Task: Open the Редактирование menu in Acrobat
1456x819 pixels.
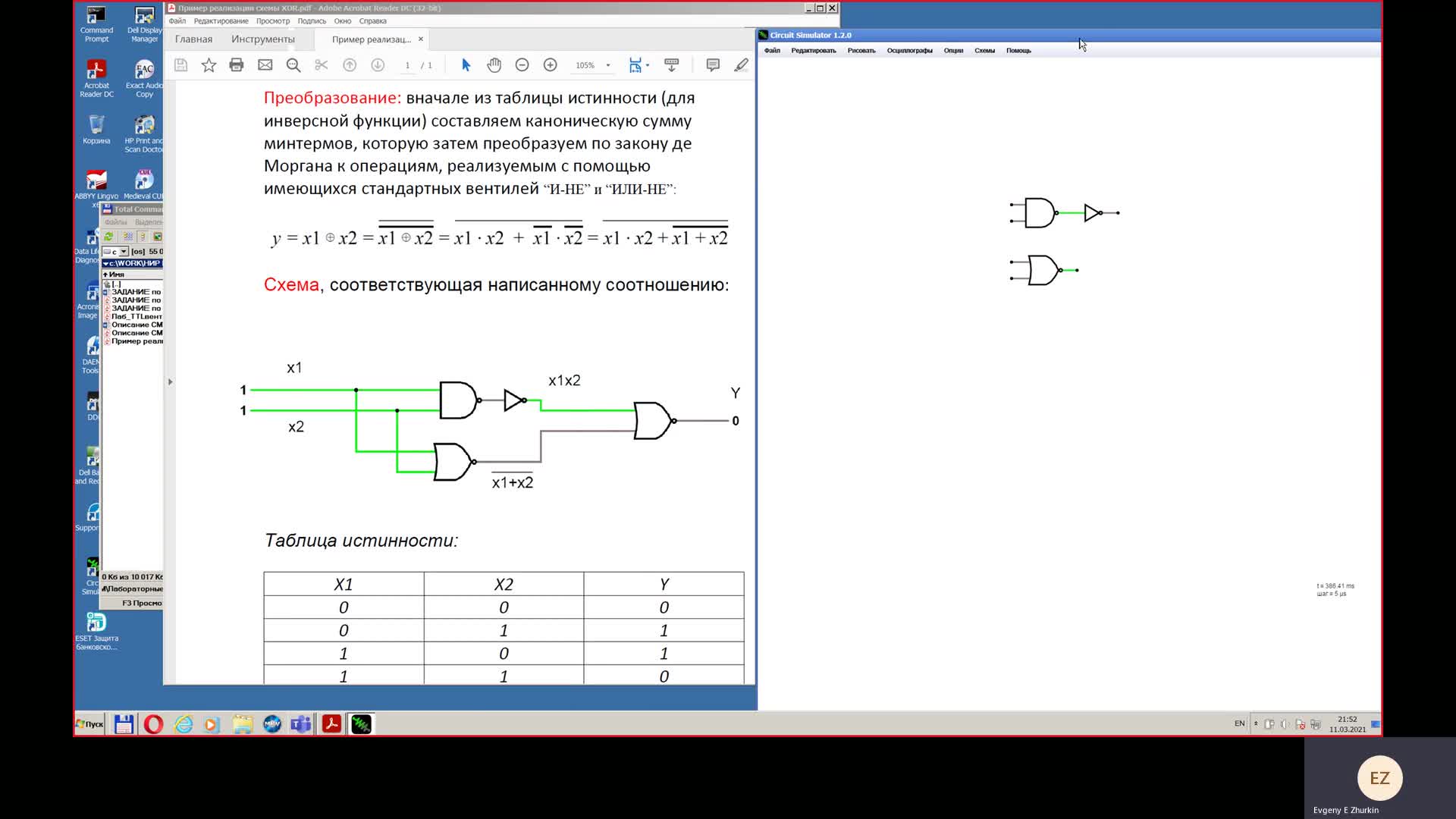Action: click(x=221, y=21)
